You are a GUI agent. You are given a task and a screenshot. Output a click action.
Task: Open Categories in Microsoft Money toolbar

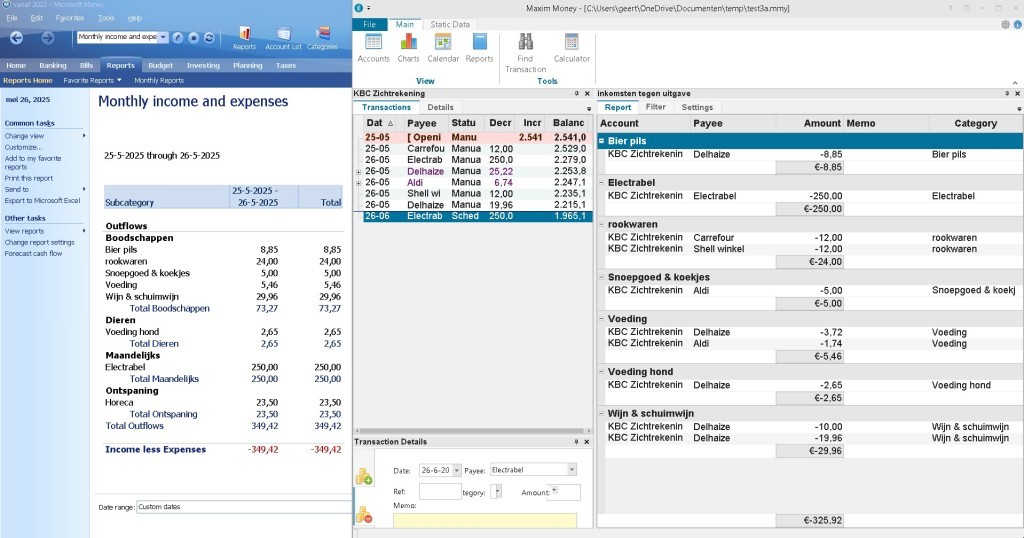pos(322,38)
